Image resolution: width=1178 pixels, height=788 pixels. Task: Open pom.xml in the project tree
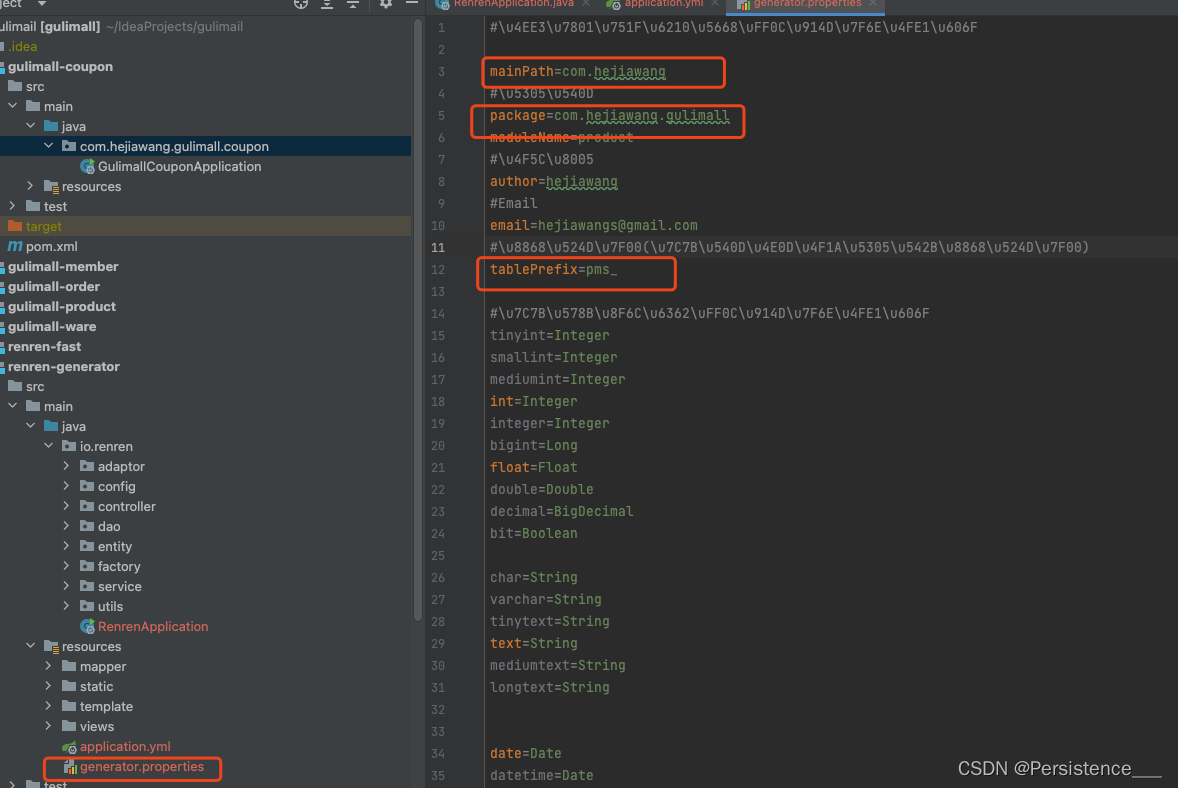click(x=52, y=246)
